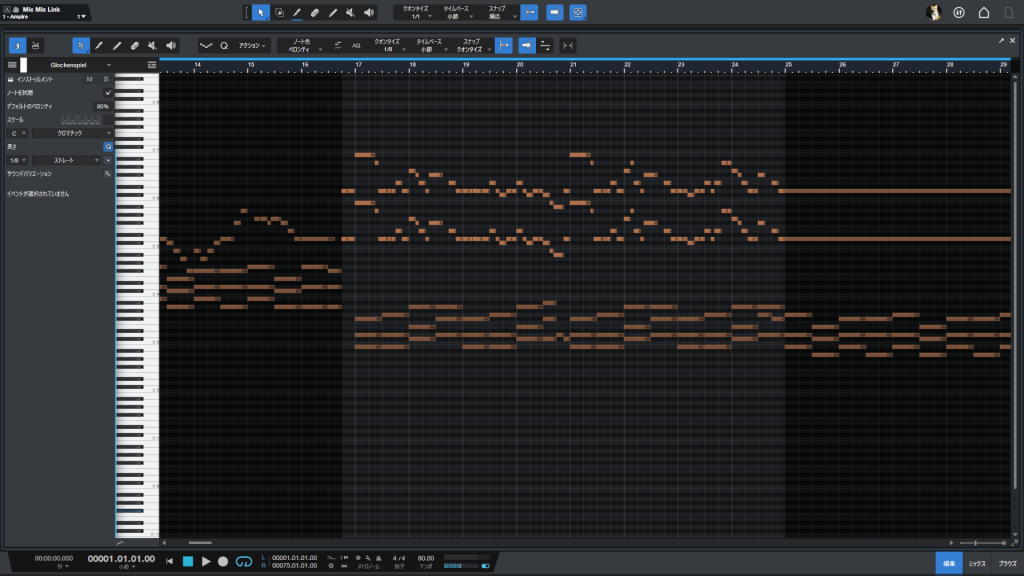Expand the クロマチック scale type dropdown
Image resolution: width=1024 pixels, height=576 pixels.
pos(73,132)
